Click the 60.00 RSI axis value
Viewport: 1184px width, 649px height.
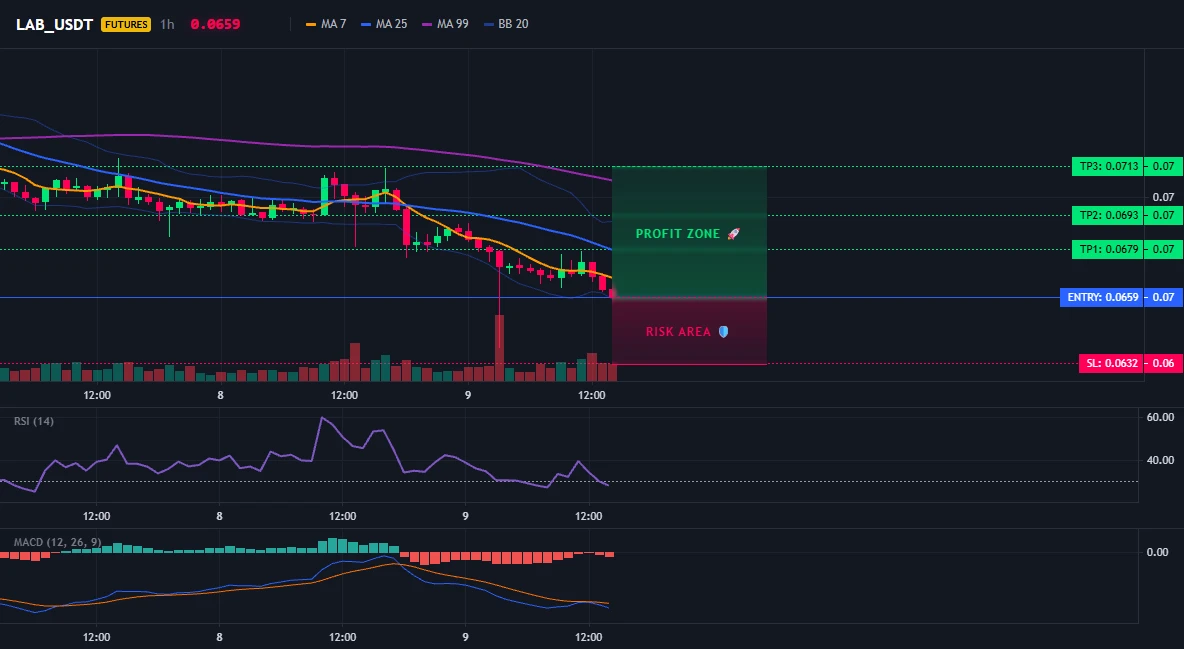(x=1160, y=417)
